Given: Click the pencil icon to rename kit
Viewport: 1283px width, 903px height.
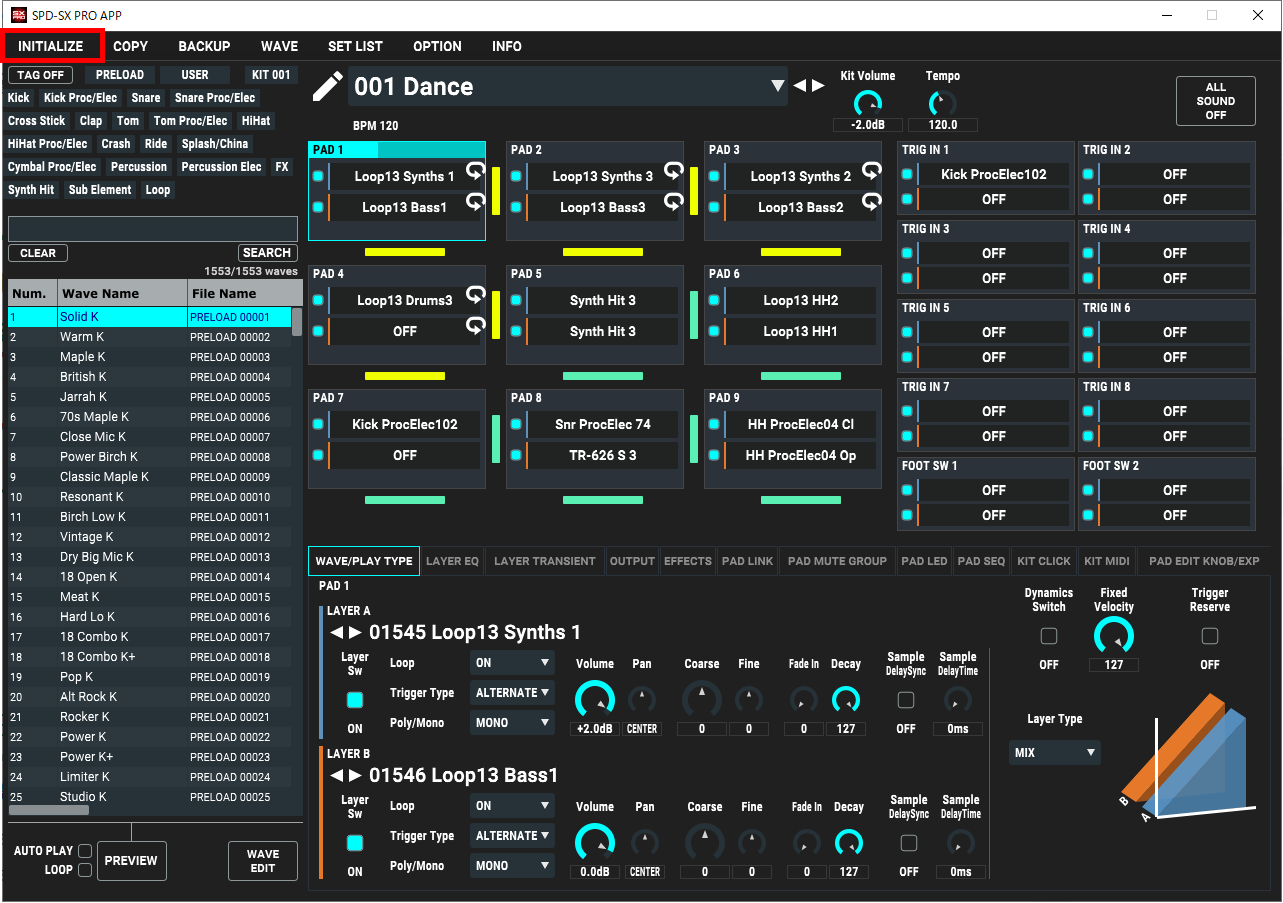Looking at the screenshot, I should pyautogui.click(x=327, y=87).
